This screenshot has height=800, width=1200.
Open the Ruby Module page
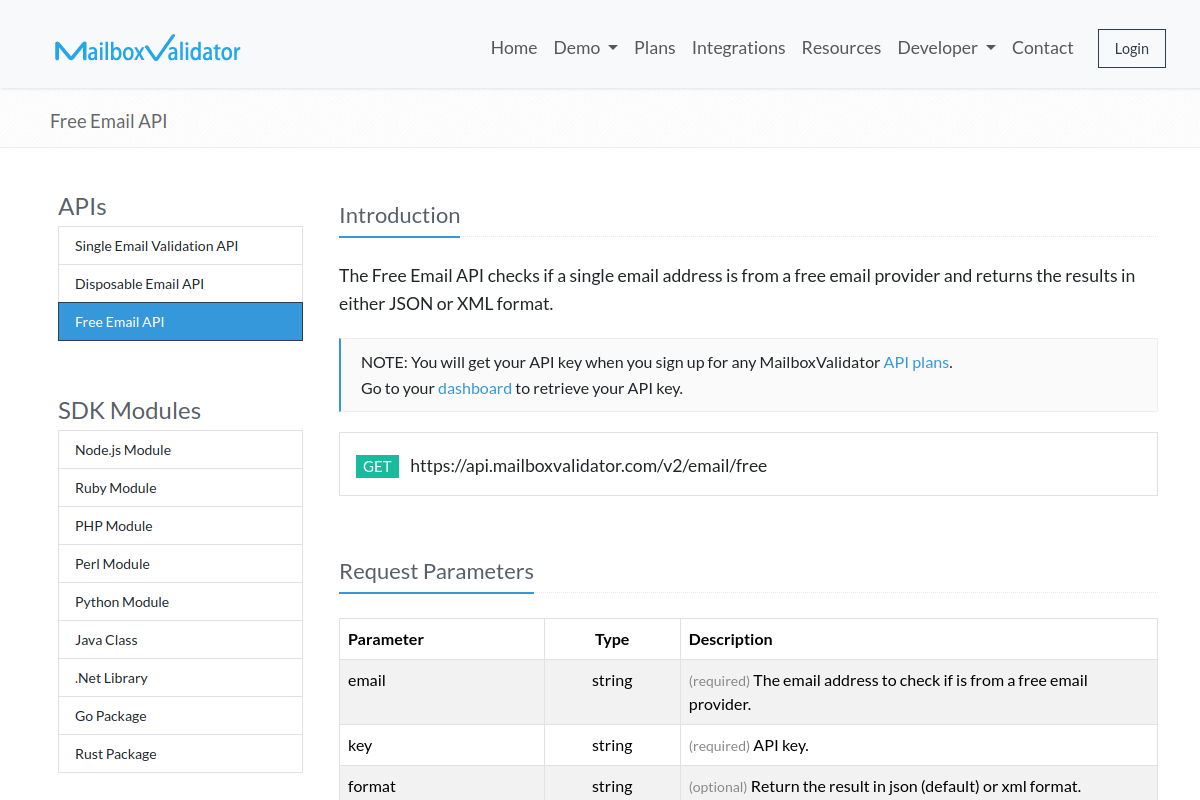pyautogui.click(x=180, y=488)
